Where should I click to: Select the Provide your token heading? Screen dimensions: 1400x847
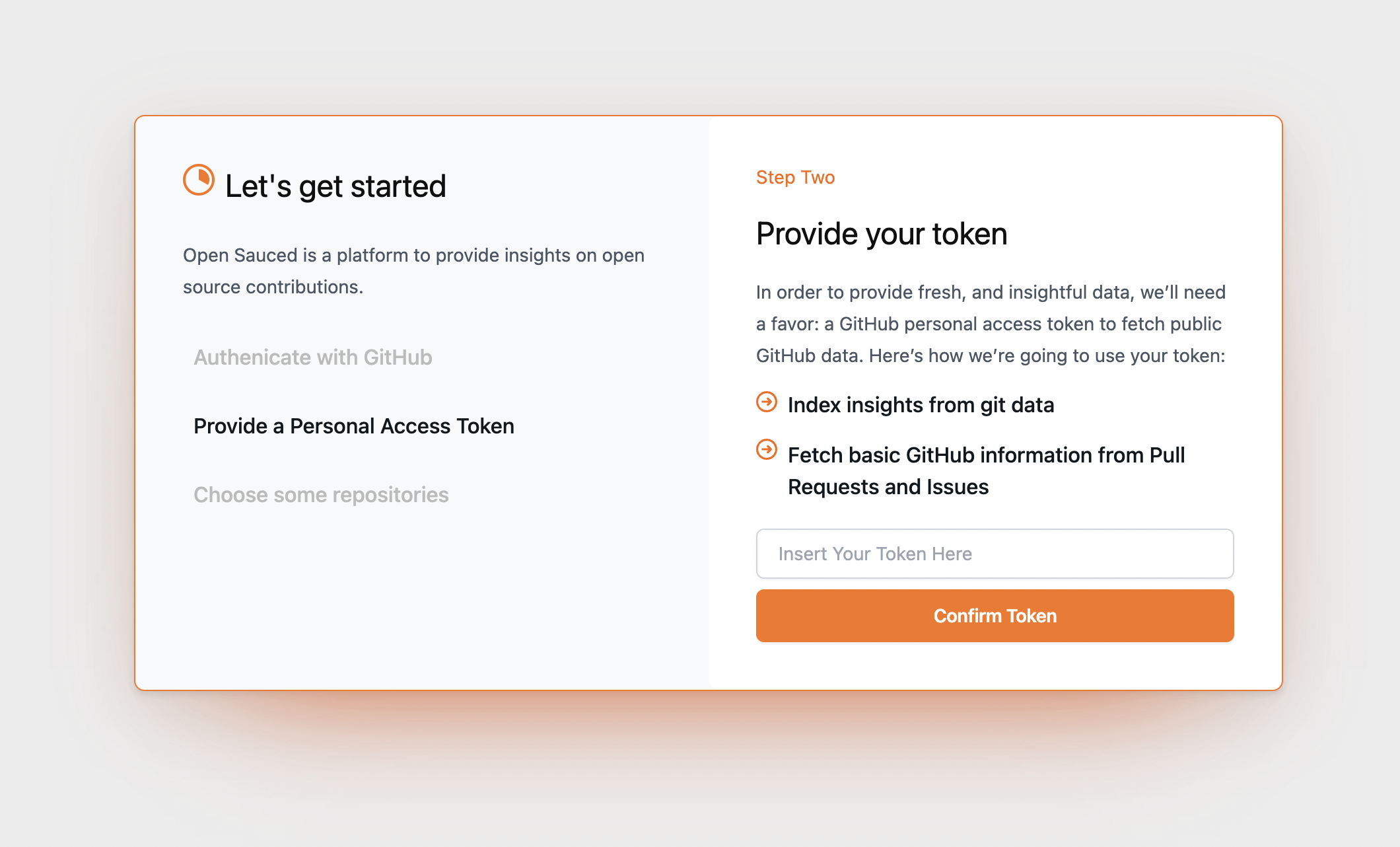[x=882, y=233]
